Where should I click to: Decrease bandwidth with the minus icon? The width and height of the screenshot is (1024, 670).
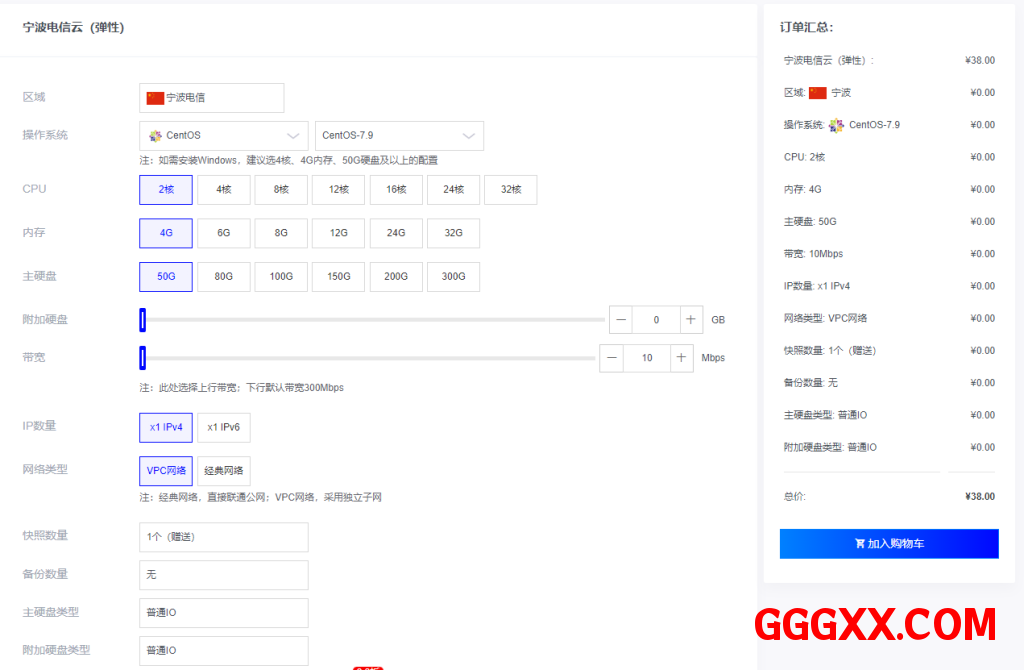612,357
